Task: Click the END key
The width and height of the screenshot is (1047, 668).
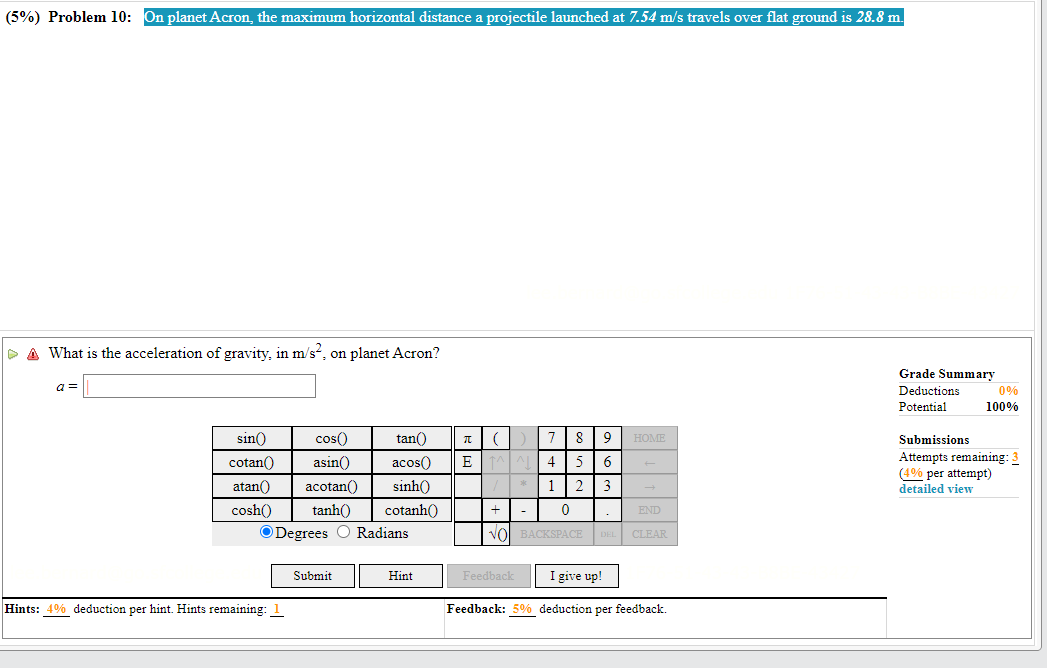Action: click(x=650, y=510)
